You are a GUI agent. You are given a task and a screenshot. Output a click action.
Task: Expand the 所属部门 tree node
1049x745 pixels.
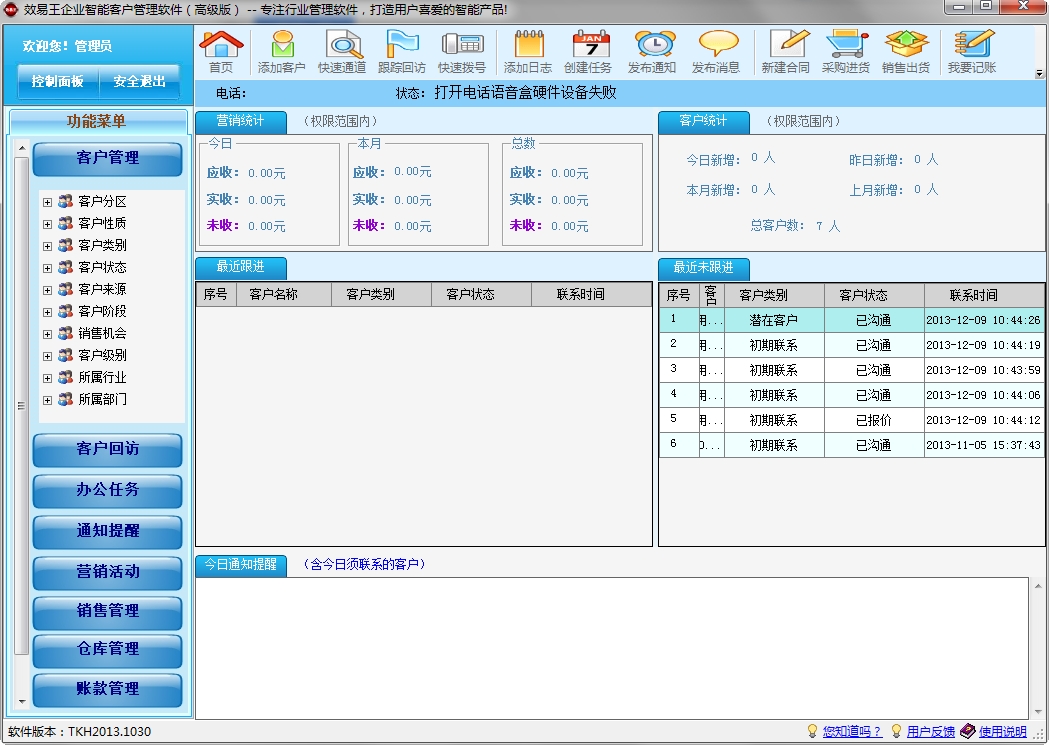(x=47, y=400)
